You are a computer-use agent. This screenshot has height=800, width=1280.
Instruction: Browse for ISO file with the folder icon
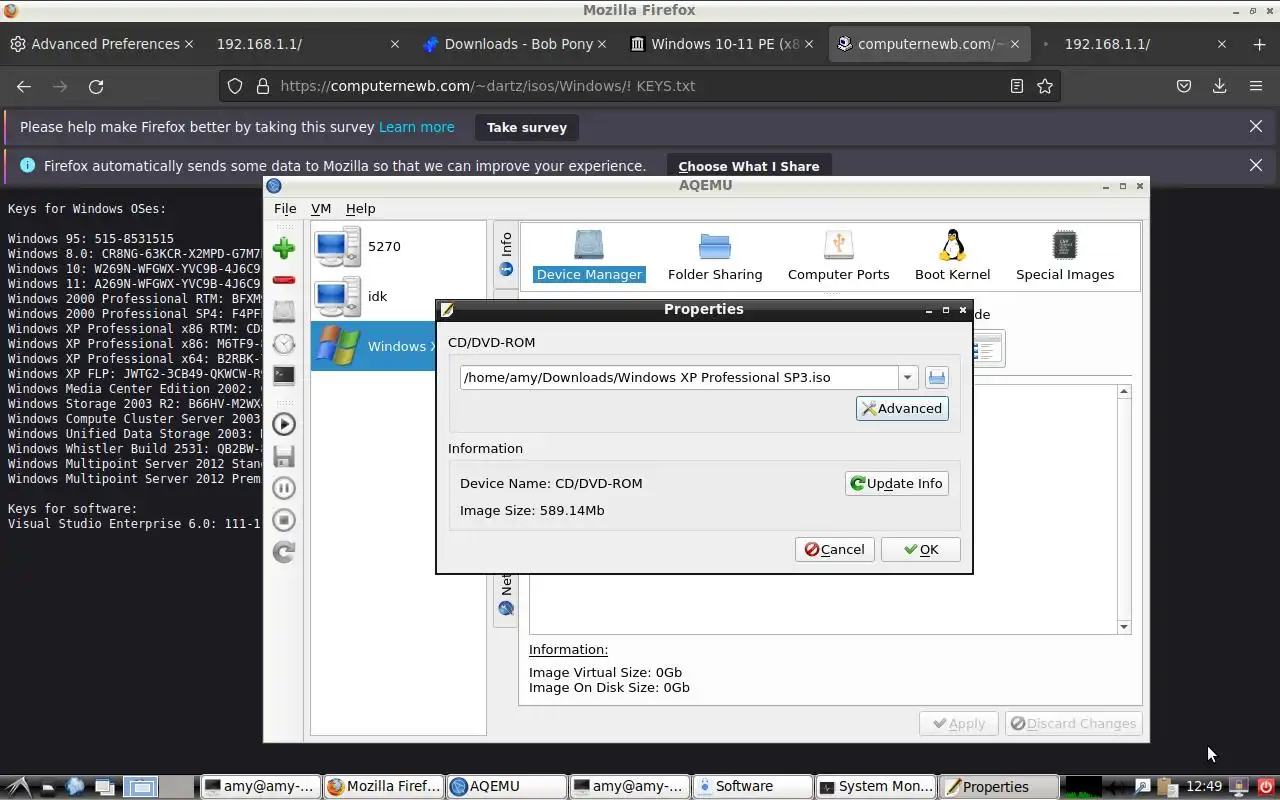point(936,377)
